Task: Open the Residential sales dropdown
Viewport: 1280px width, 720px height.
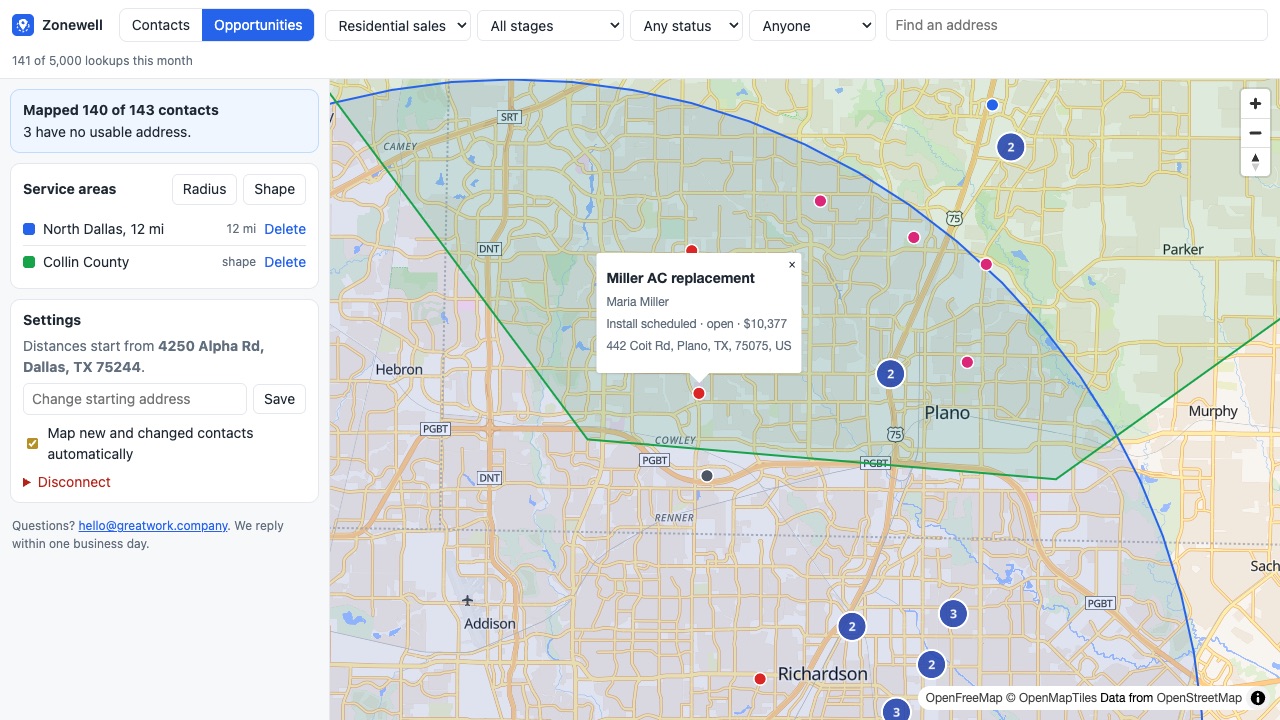Action: pos(398,26)
